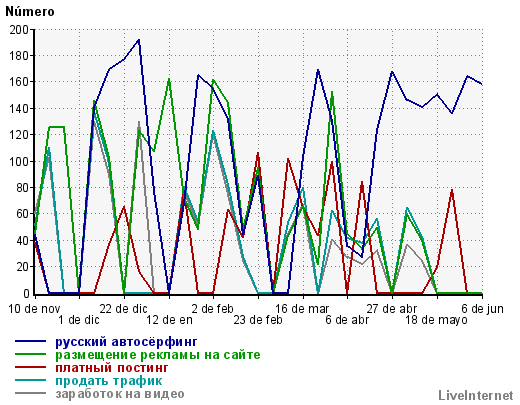520x405 pixels.
Task: Click the blue line's highest peak near 190
Action: (x=139, y=40)
